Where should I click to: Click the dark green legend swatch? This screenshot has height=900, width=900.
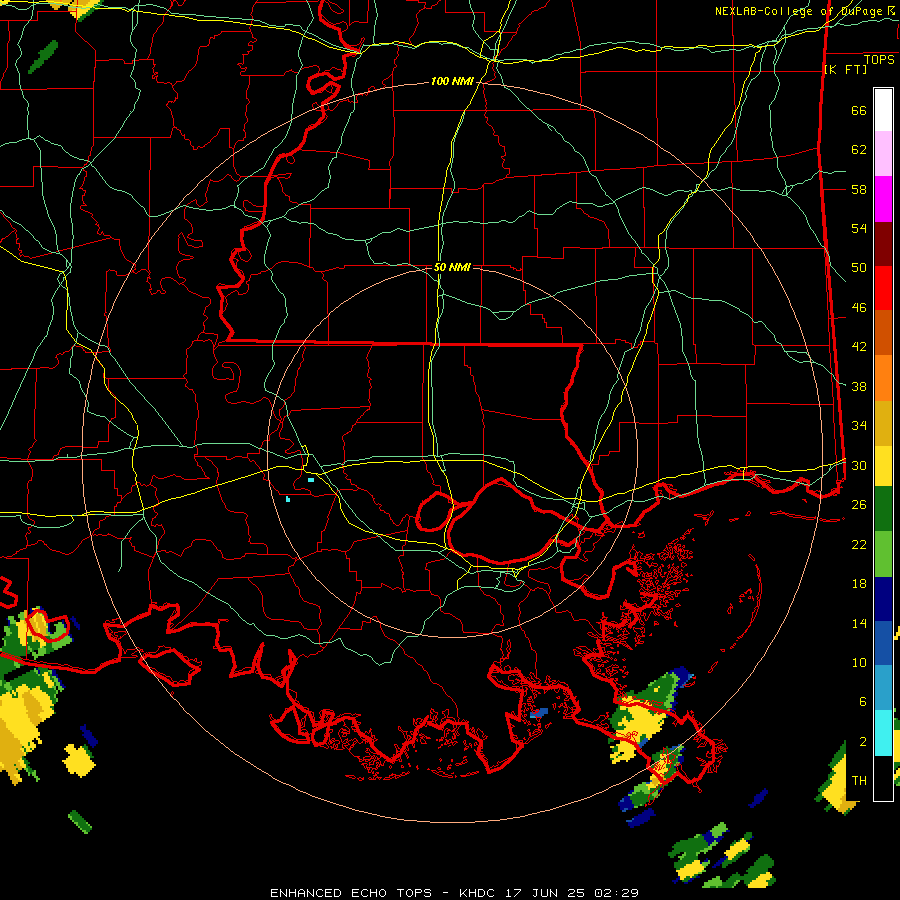click(x=883, y=509)
